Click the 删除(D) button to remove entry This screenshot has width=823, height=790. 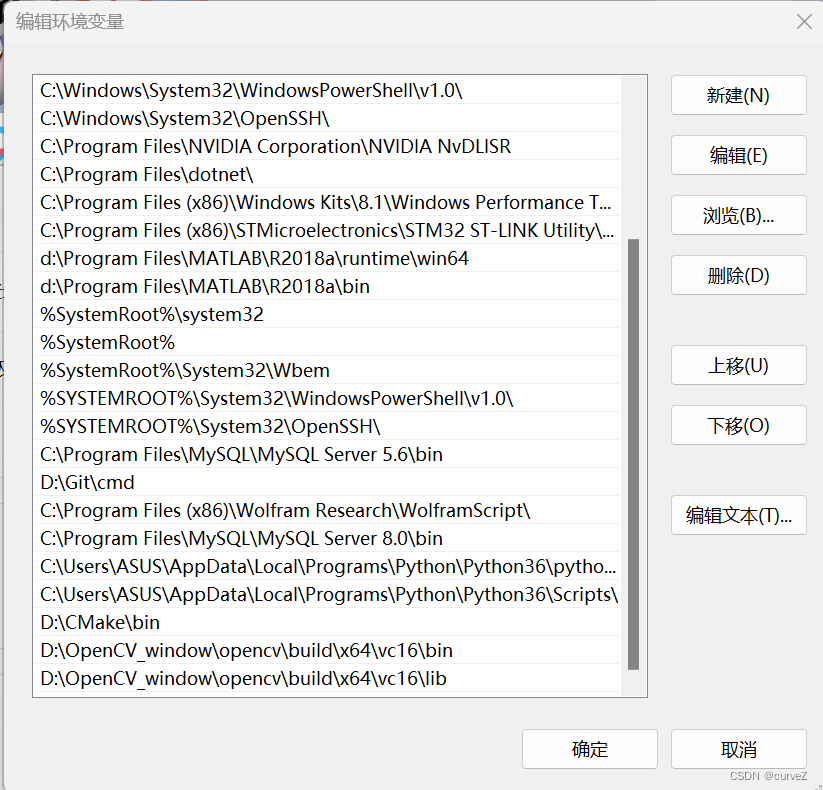pos(738,275)
